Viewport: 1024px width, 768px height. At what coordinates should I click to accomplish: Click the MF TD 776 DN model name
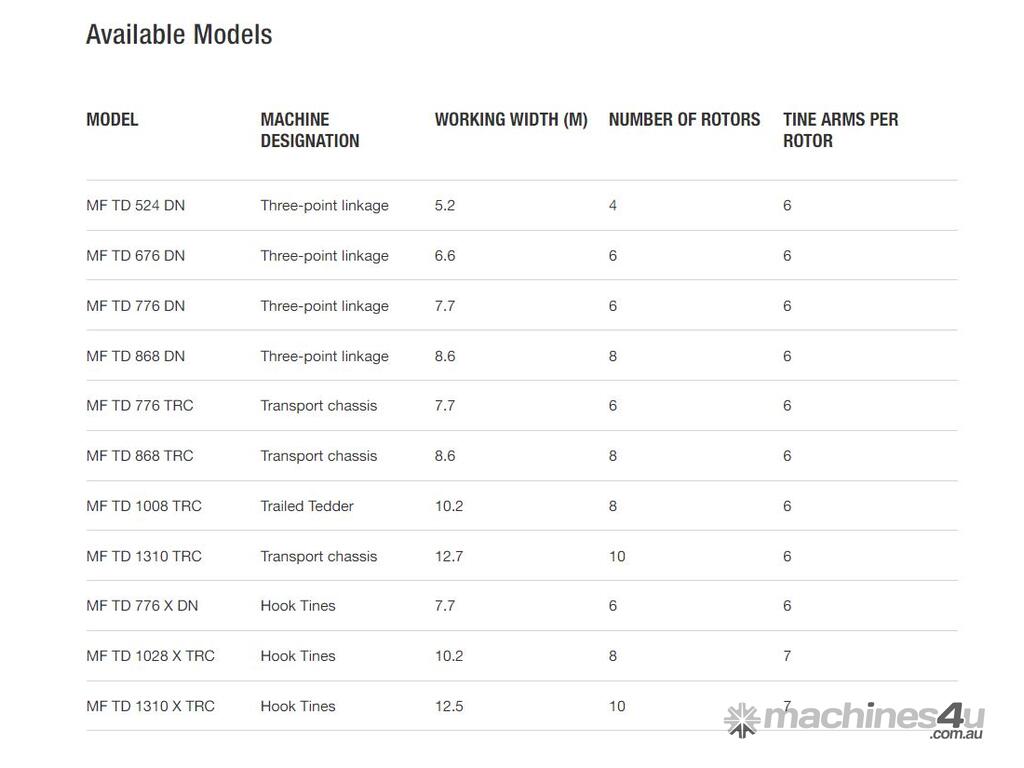click(x=135, y=306)
